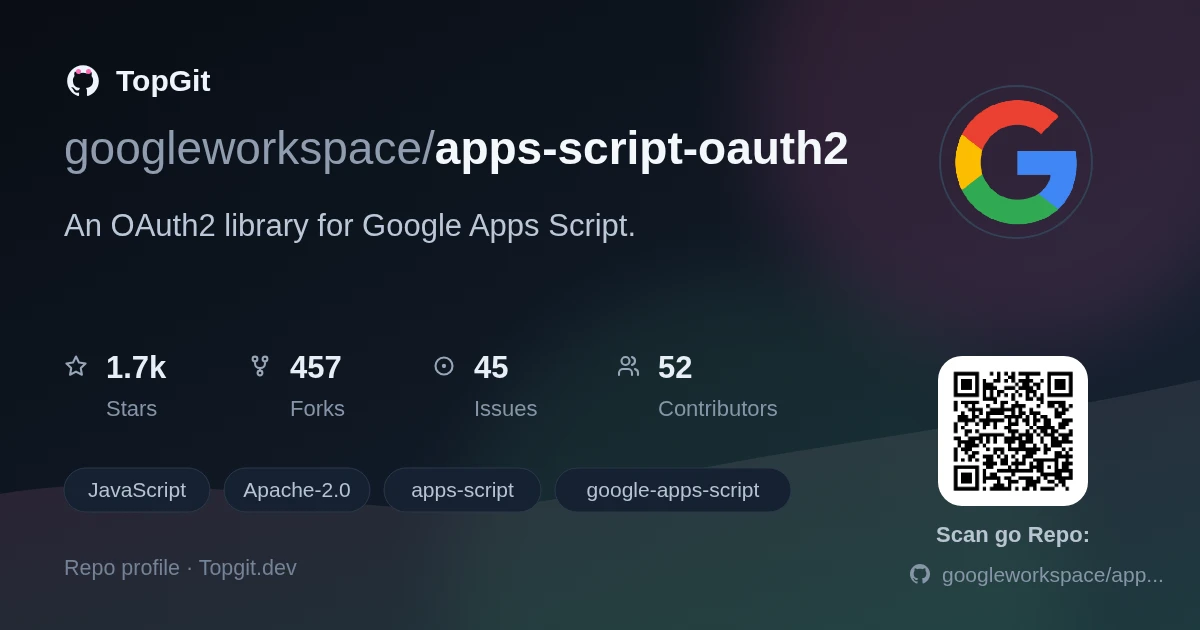Select the apps-script topic tag
Viewport: 1200px width, 630px height.
pos(462,490)
